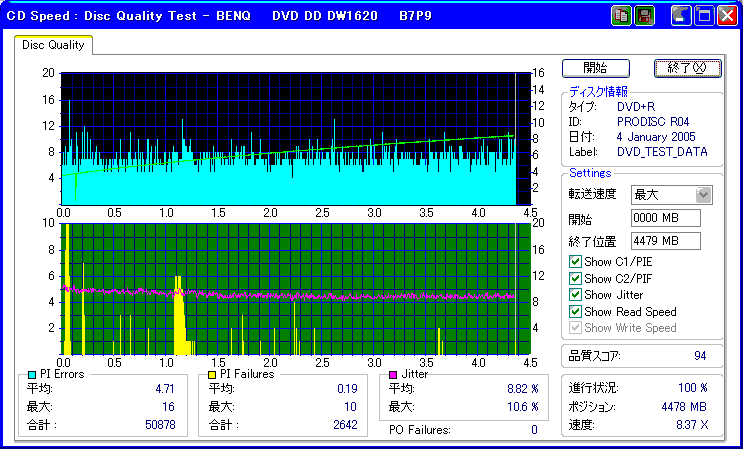Image resolution: width=743 pixels, height=449 pixels.
Task: Click the yellow PI Failures color swatch
Action: click(x=212, y=375)
